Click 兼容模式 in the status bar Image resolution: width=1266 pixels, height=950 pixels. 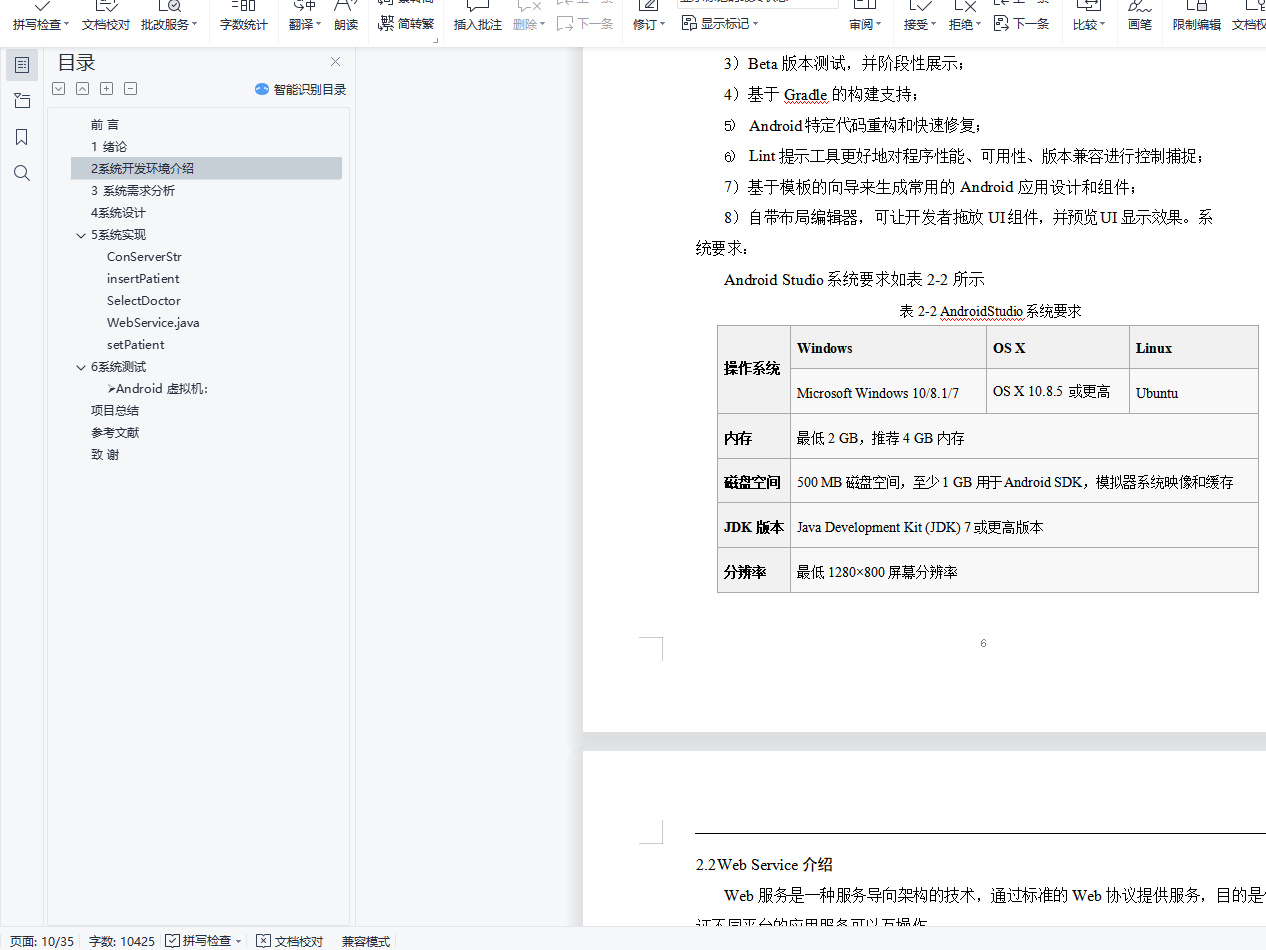(x=366, y=941)
